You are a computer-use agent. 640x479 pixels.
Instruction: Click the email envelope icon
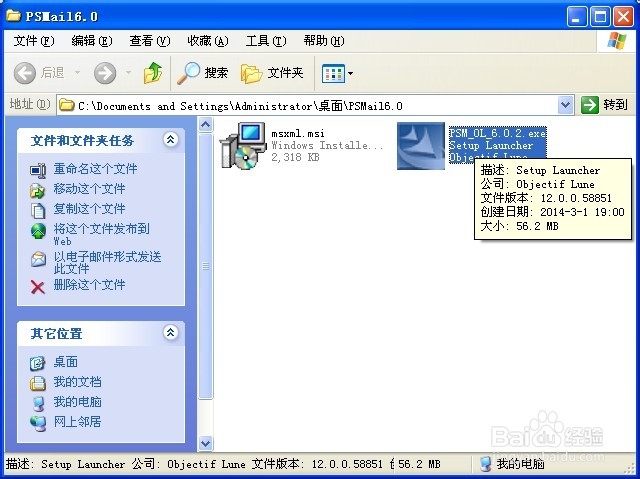[38, 259]
